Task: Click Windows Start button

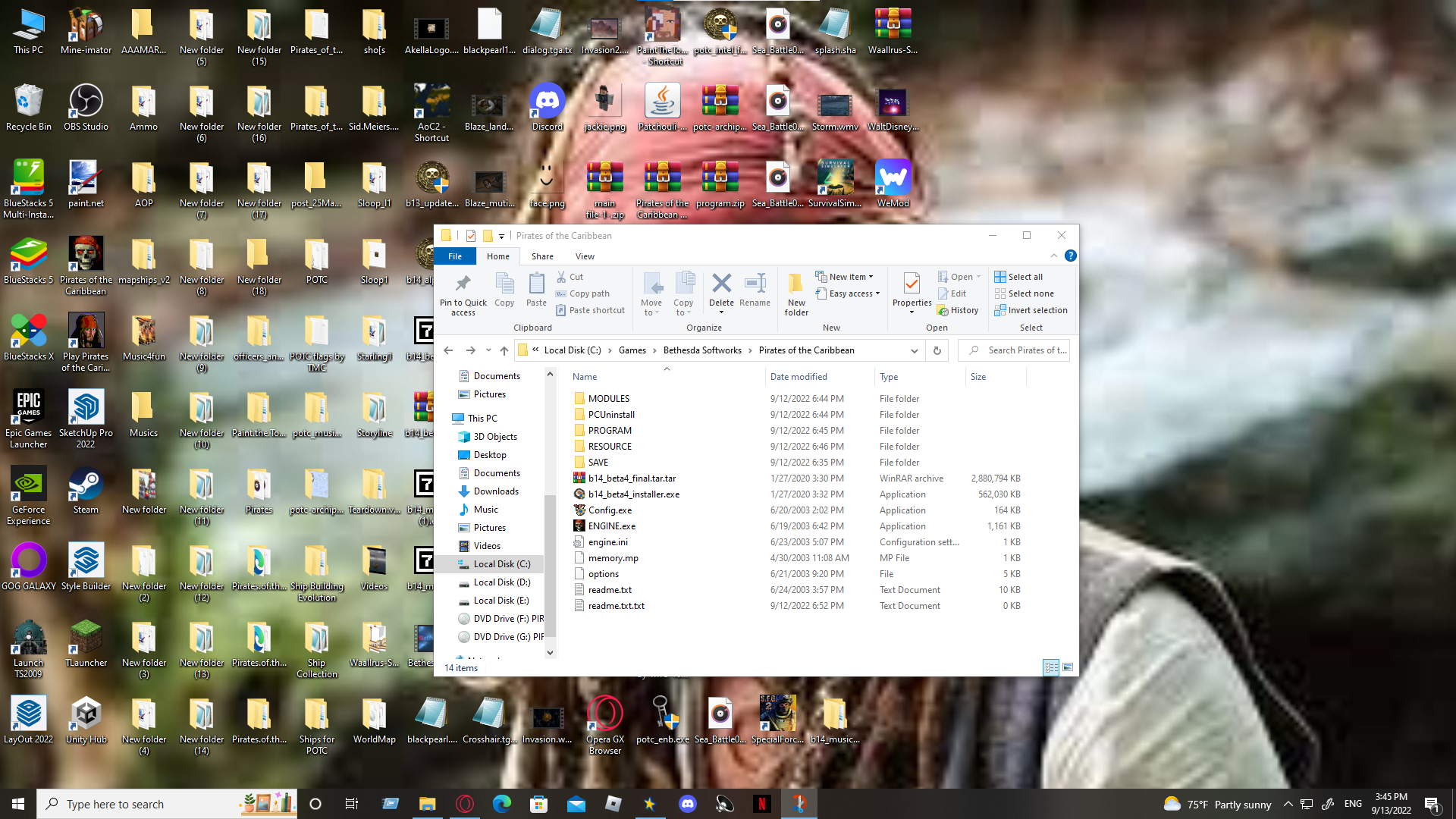Action: click(x=18, y=804)
